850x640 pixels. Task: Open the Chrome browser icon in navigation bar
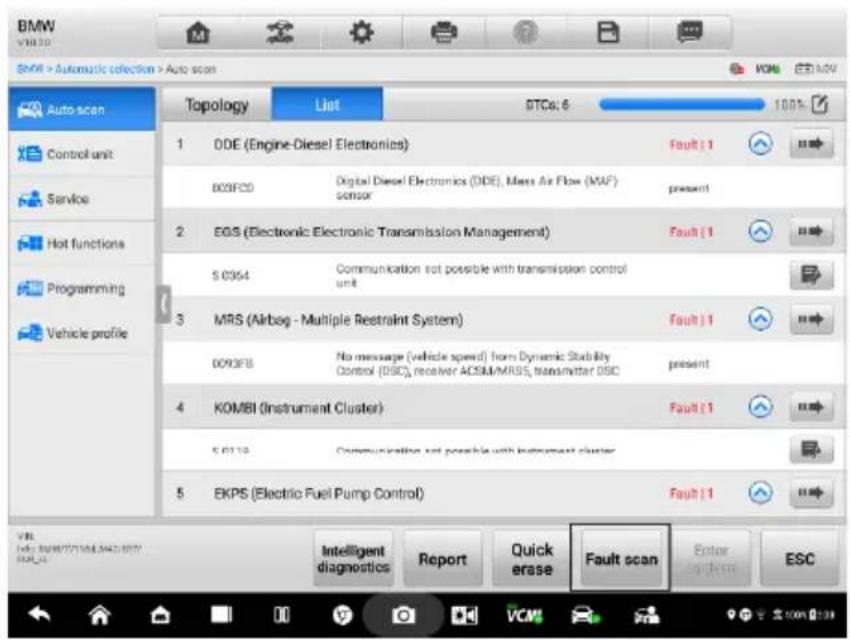[x=342, y=615]
